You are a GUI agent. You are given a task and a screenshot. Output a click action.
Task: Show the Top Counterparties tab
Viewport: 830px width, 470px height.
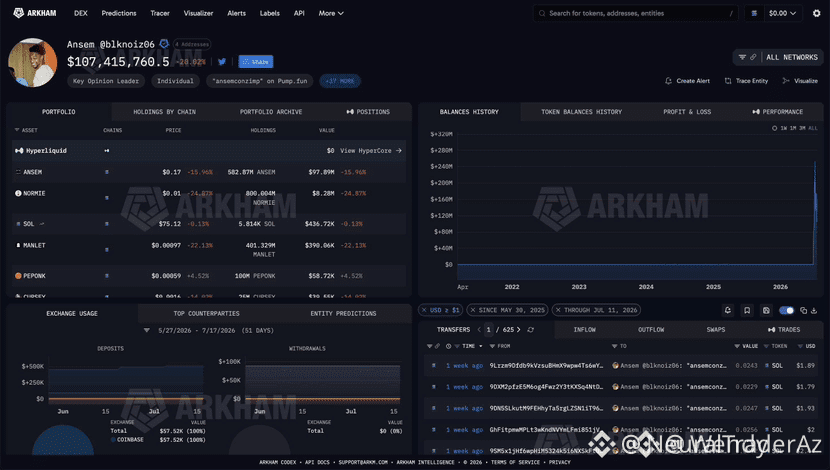coord(206,313)
